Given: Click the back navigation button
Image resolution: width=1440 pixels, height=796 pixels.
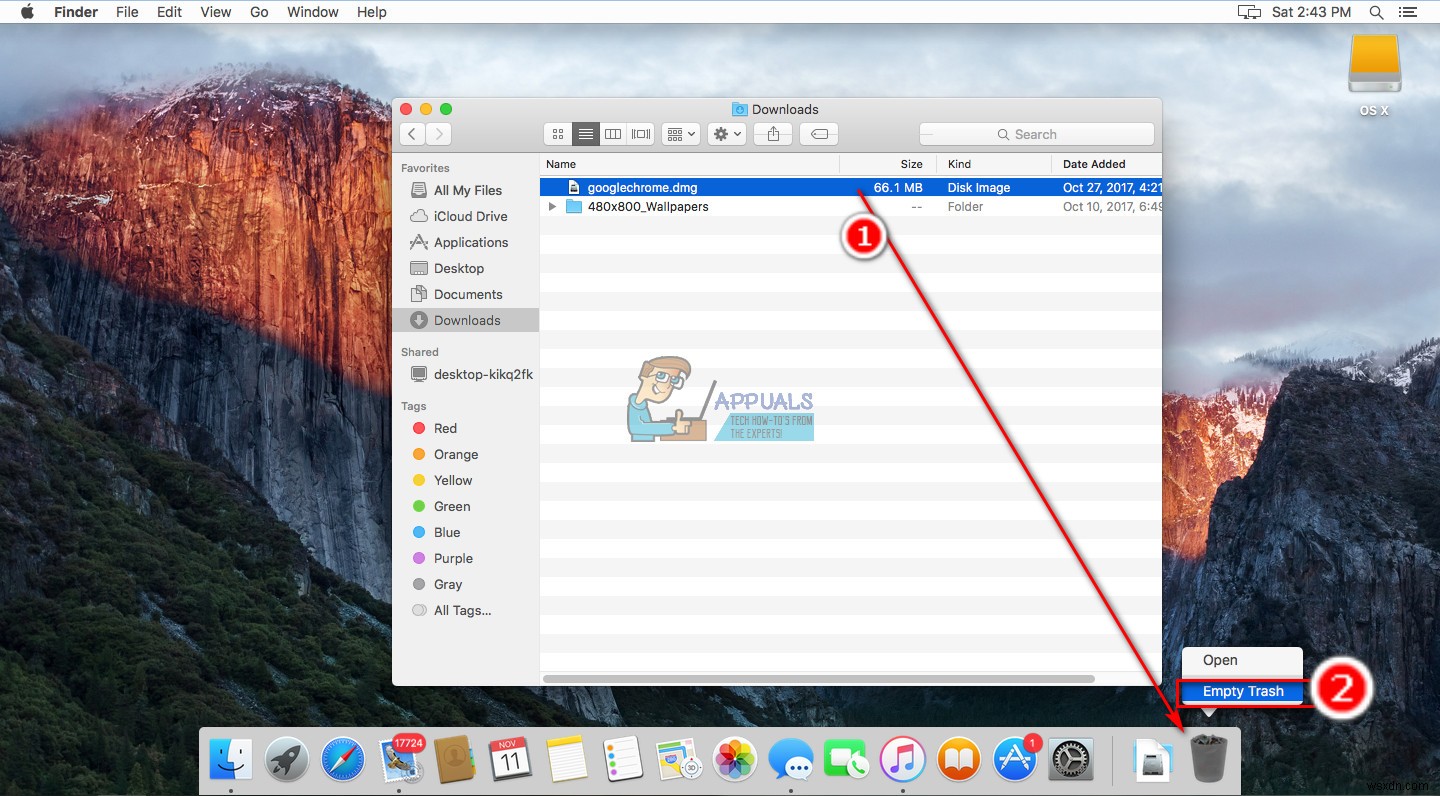Looking at the screenshot, I should 412,134.
